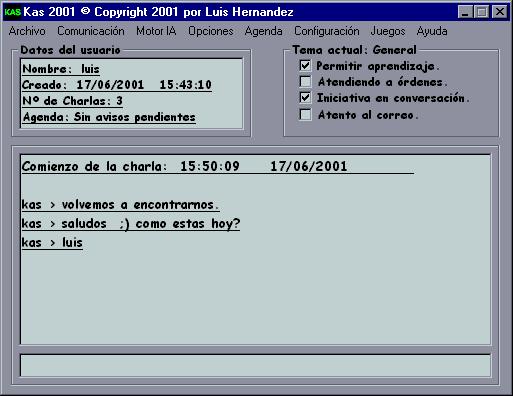The height and width of the screenshot is (396, 513).
Task: Click 'kas > saludos ;) como estas hoy?' message
Action: tap(131, 224)
